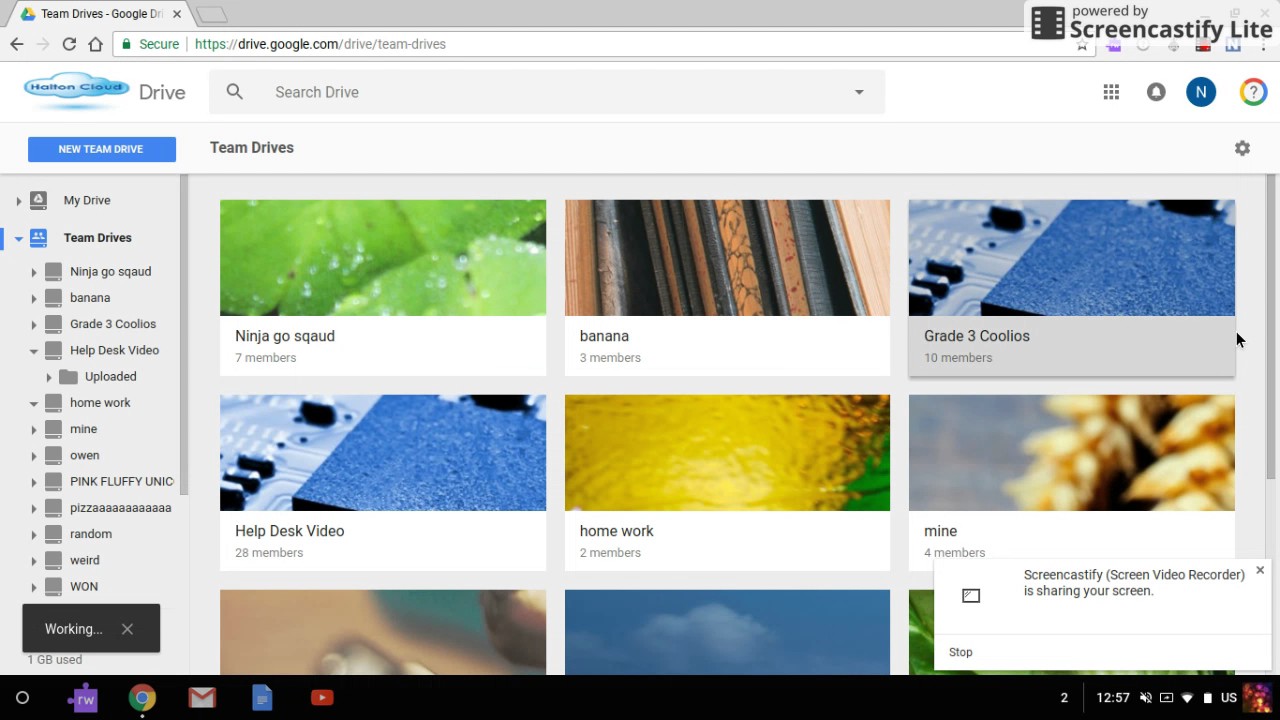This screenshot has height=720, width=1280.
Task: Expand banana drive tree arrow
Action: pos(33,298)
